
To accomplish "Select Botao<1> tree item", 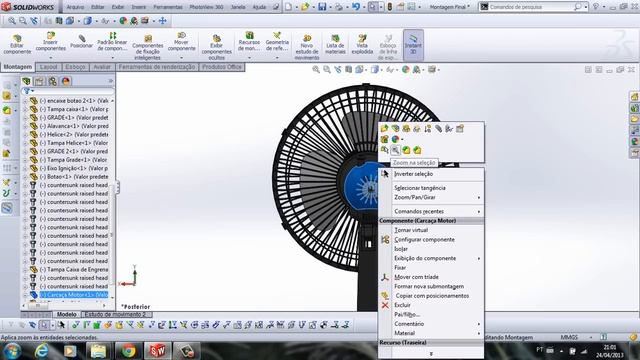I will [73, 177].
